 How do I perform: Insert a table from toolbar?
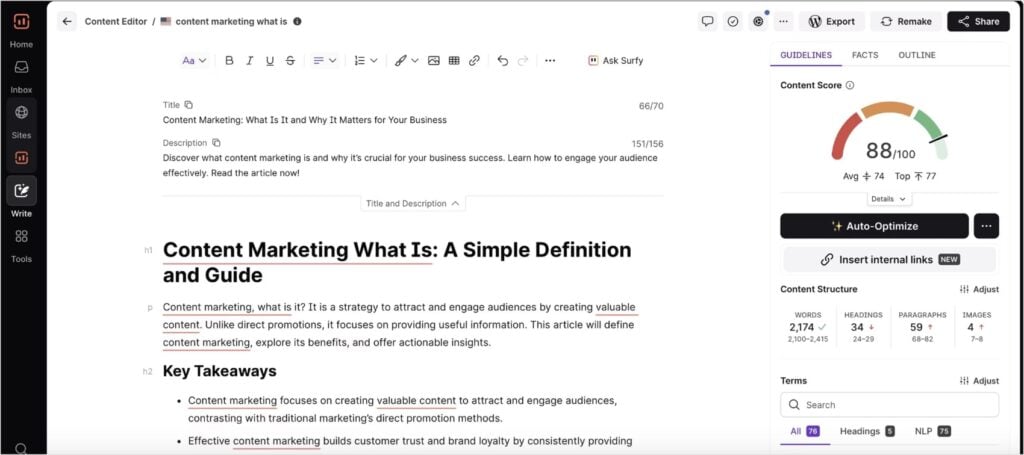[454, 61]
